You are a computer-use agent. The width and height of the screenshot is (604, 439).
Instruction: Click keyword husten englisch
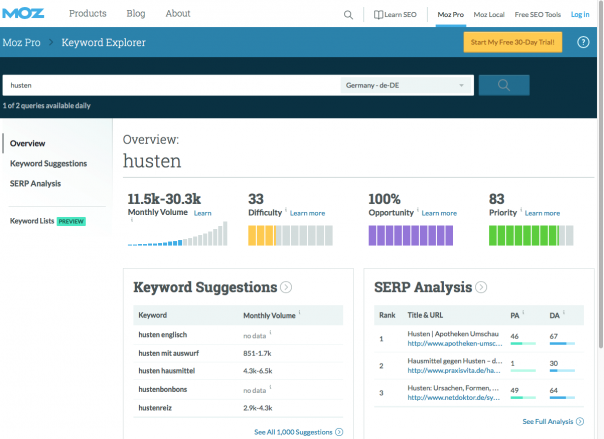point(163,335)
